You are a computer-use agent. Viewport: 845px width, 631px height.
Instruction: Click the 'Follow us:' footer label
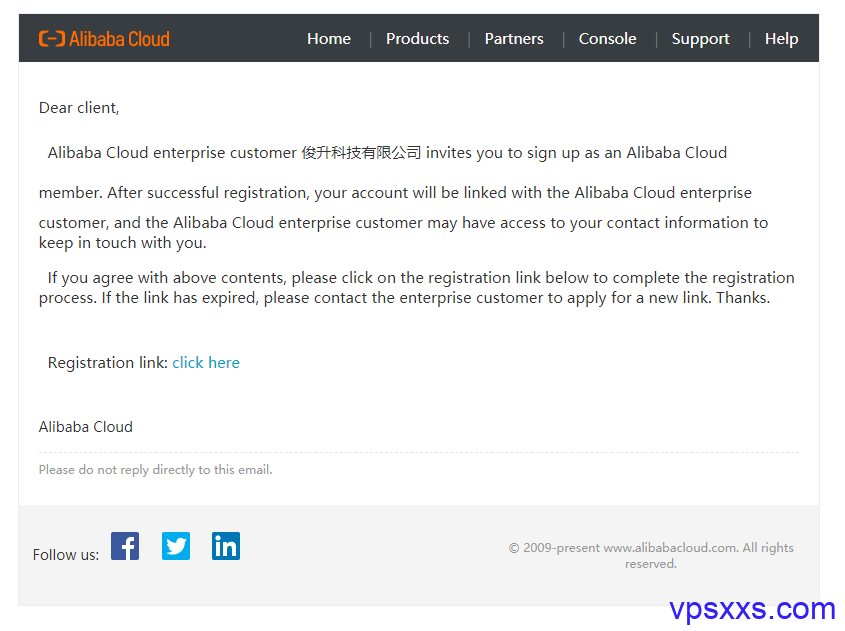click(x=66, y=555)
